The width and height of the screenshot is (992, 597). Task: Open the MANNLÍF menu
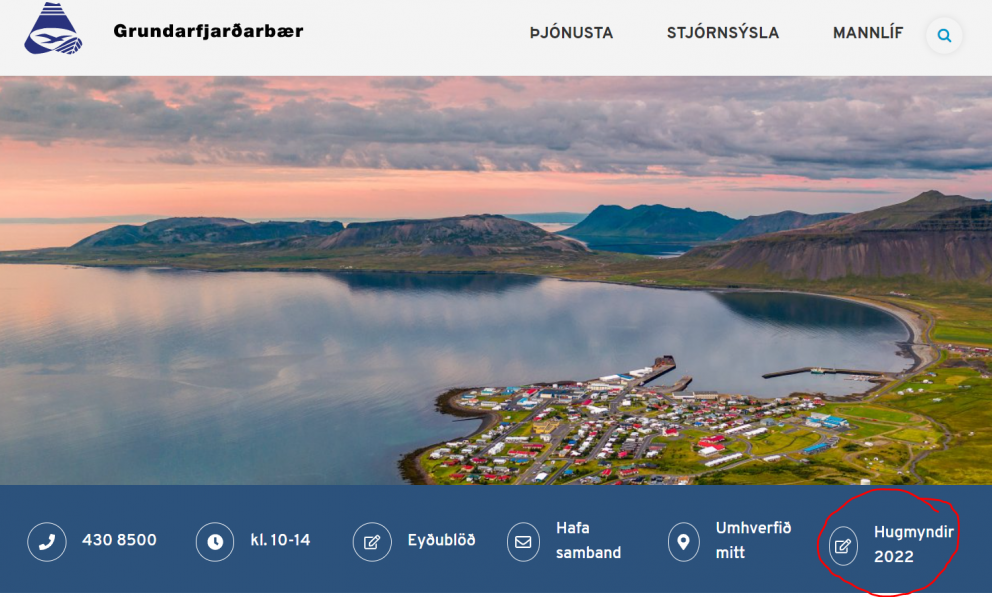pos(865,33)
